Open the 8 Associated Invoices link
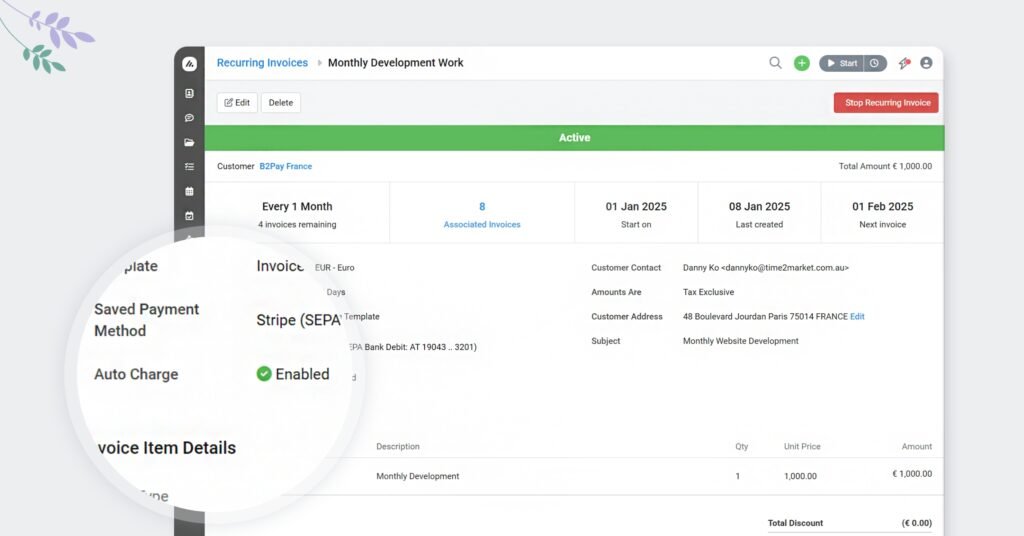 click(482, 215)
